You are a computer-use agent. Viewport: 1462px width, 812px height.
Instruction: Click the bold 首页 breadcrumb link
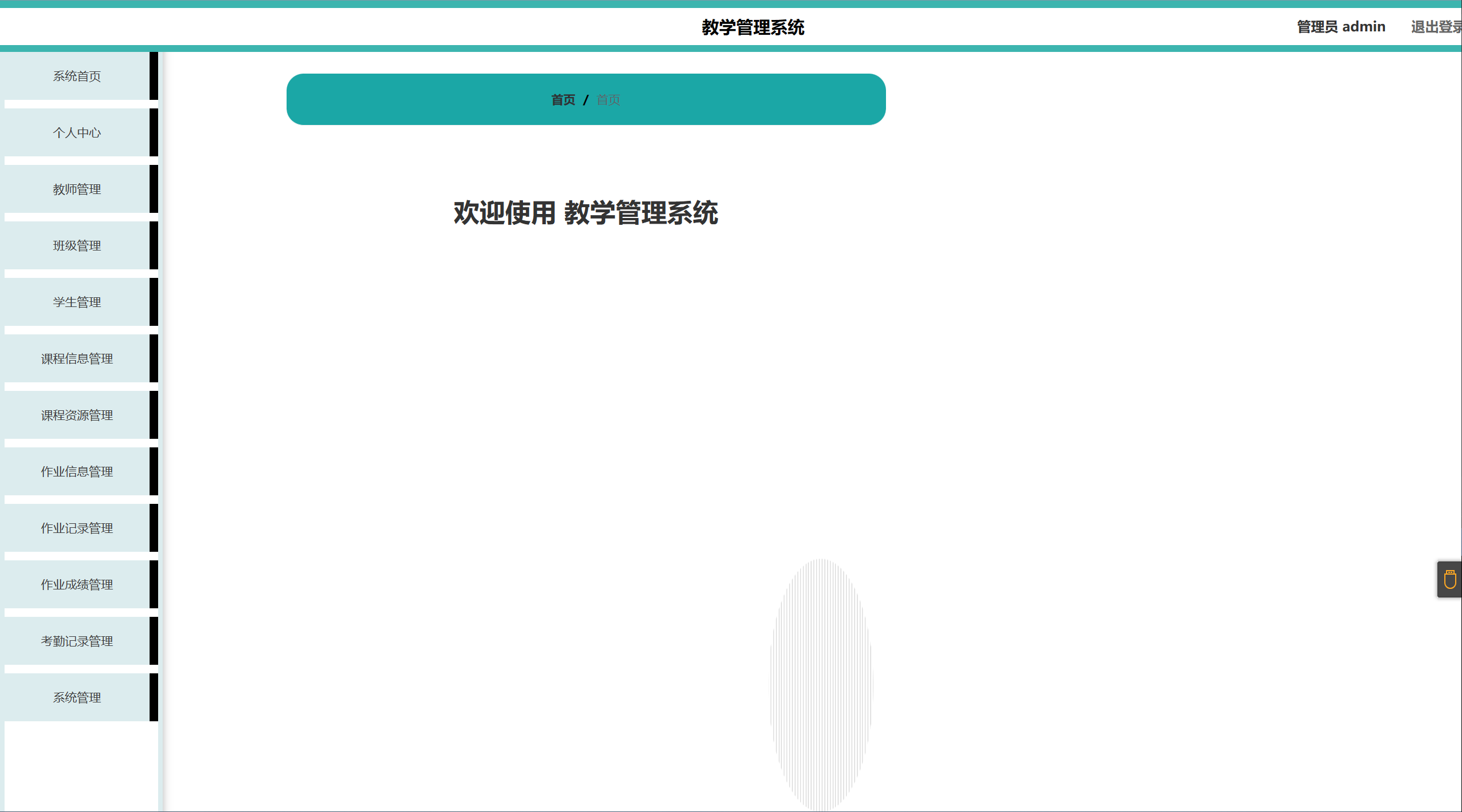pyautogui.click(x=562, y=99)
